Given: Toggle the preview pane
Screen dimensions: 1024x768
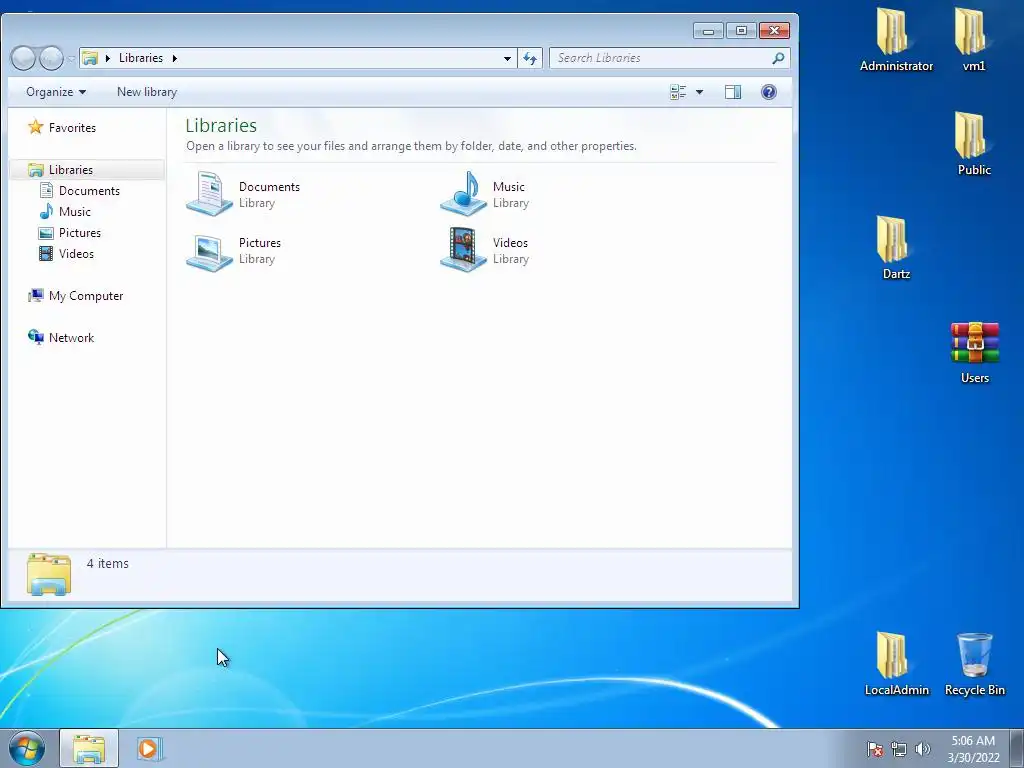Looking at the screenshot, I should point(733,92).
